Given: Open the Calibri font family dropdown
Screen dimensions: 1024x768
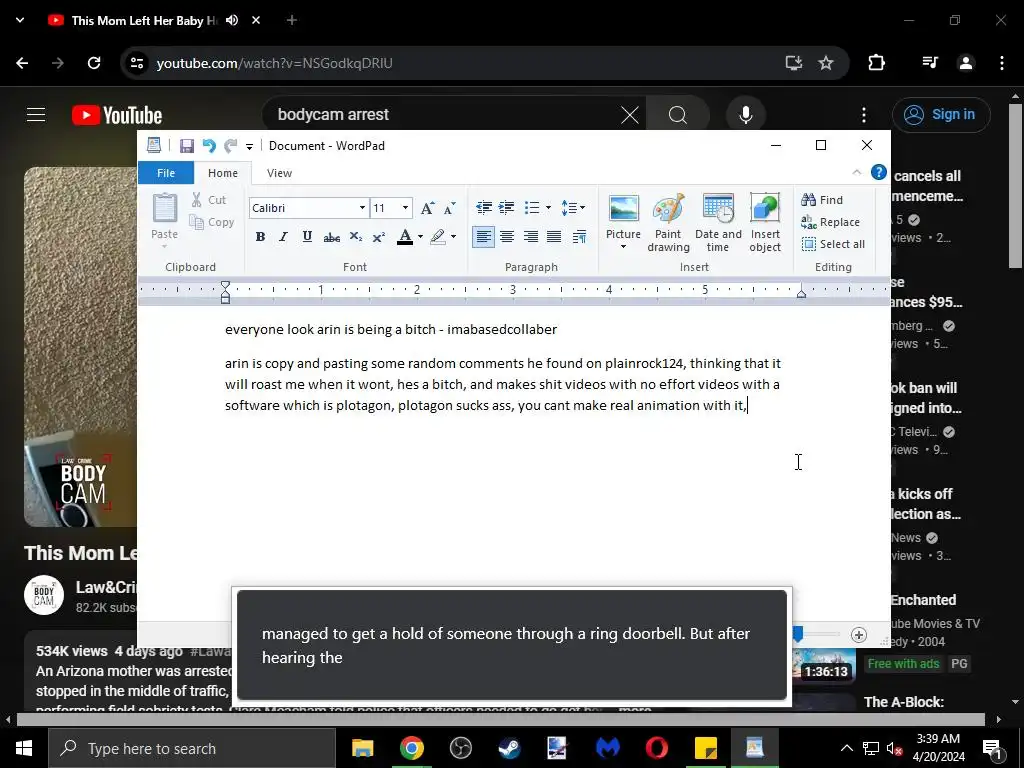Looking at the screenshot, I should [362, 208].
